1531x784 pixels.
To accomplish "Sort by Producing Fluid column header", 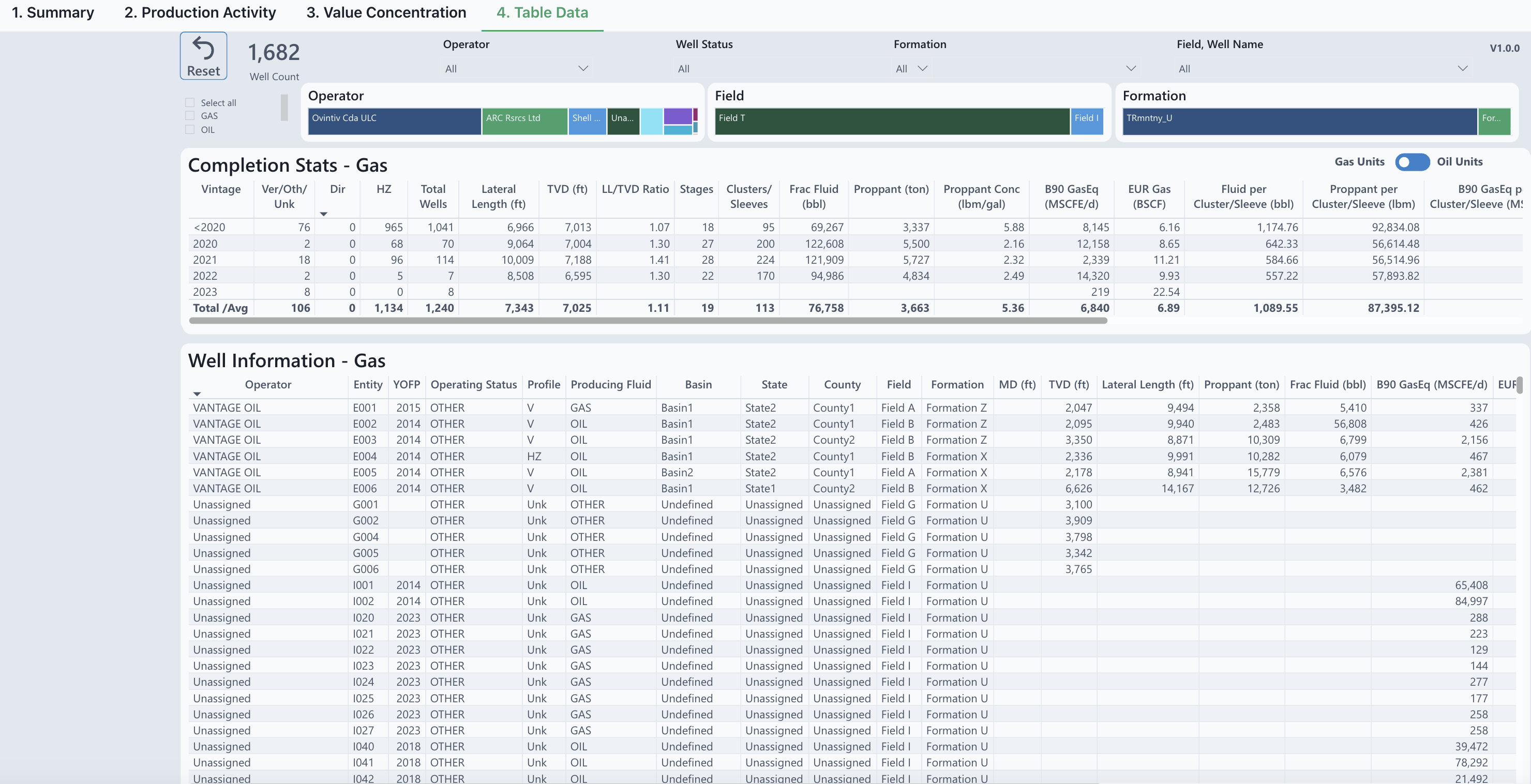I will pos(610,385).
